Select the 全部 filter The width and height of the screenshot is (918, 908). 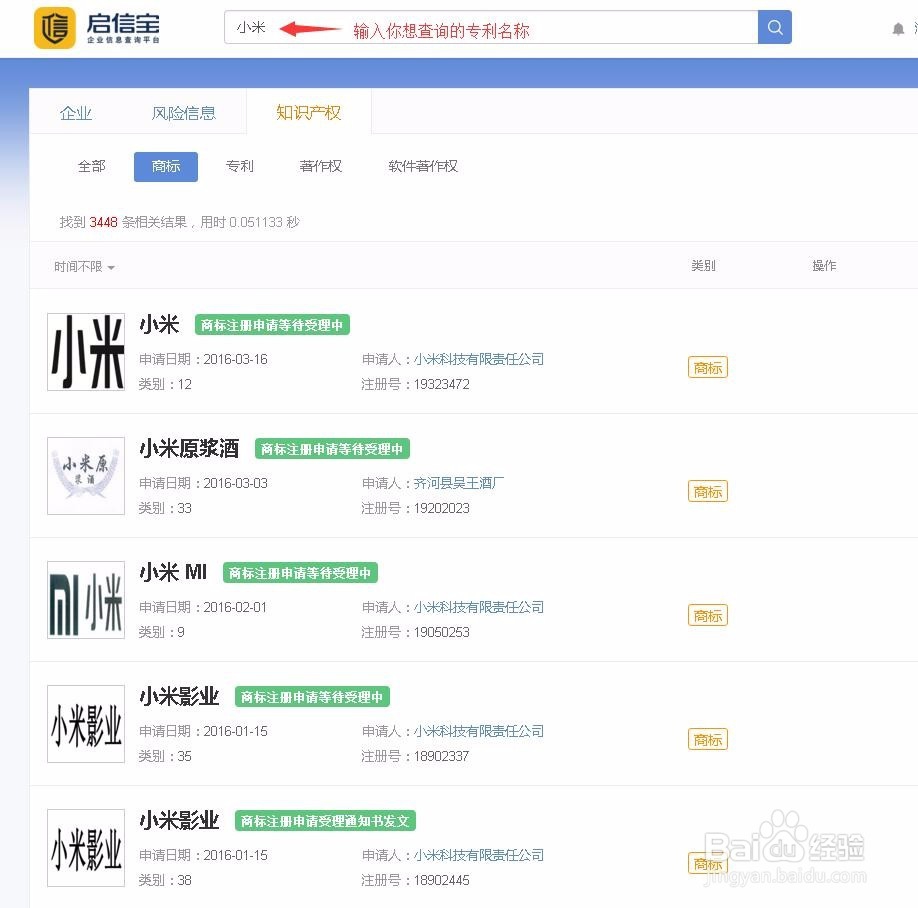(x=92, y=166)
